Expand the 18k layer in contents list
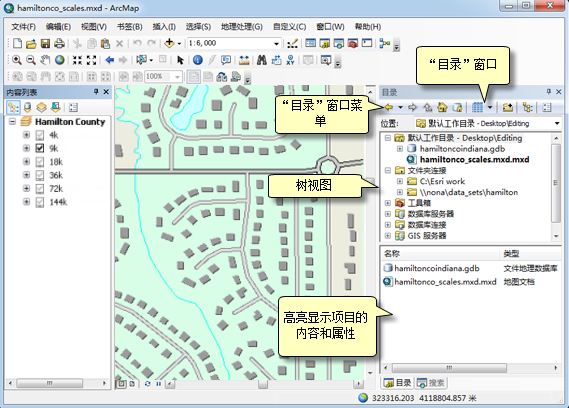The image size is (569, 408). (x=26, y=162)
